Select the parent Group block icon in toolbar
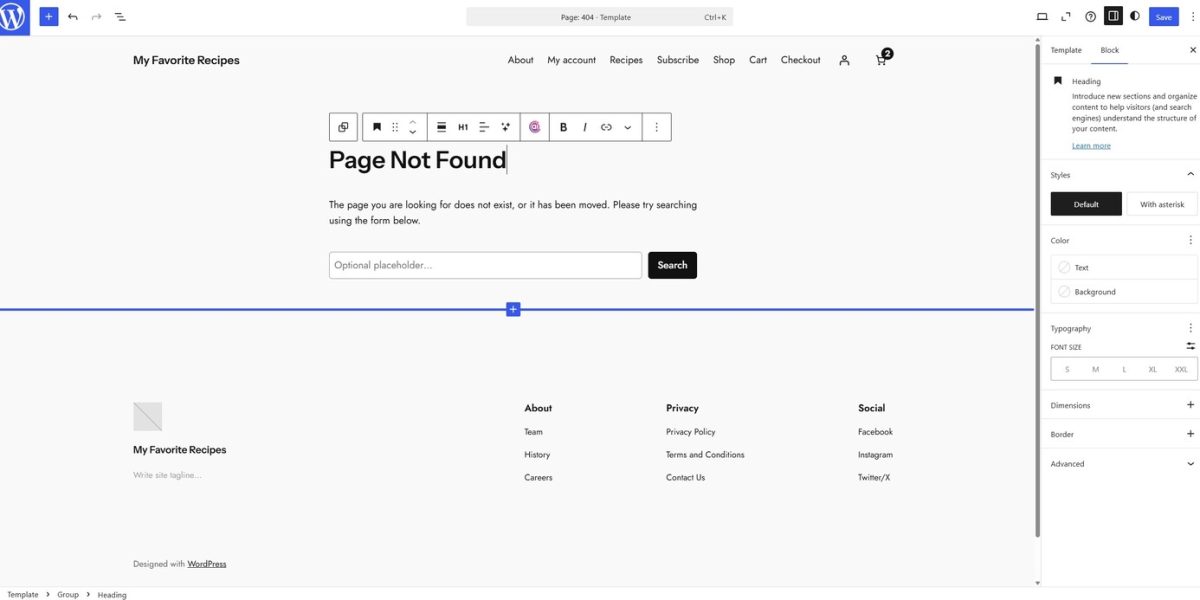 (343, 126)
